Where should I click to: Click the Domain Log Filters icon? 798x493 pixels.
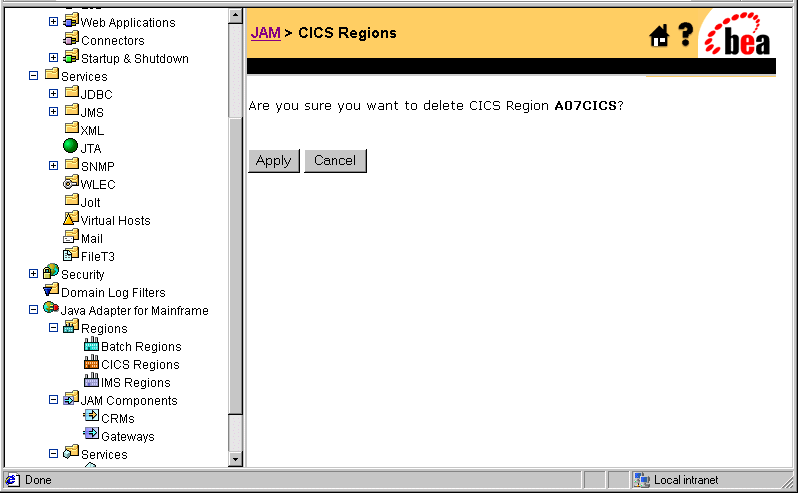(51, 289)
